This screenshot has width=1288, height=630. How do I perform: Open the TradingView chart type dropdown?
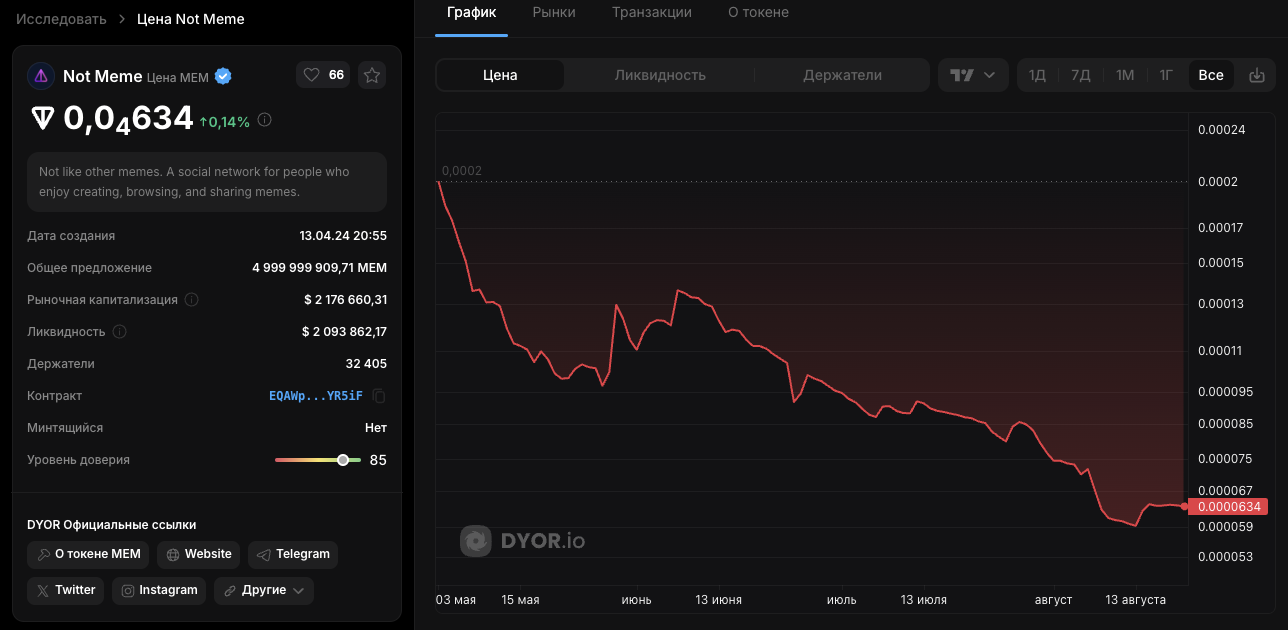point(972,75)
